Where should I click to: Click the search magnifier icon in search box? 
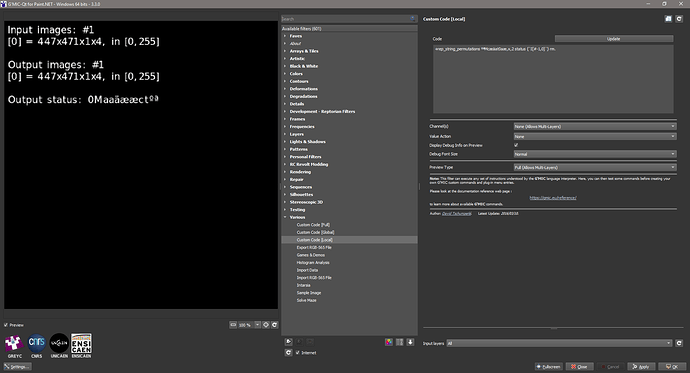412,19
